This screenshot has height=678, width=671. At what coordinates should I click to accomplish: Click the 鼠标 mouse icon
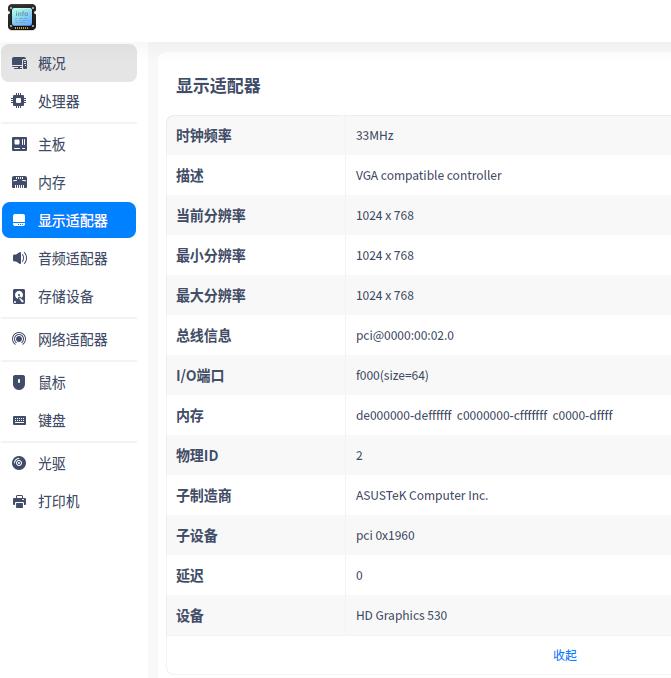pyautogui.click(x=19, y=382)
